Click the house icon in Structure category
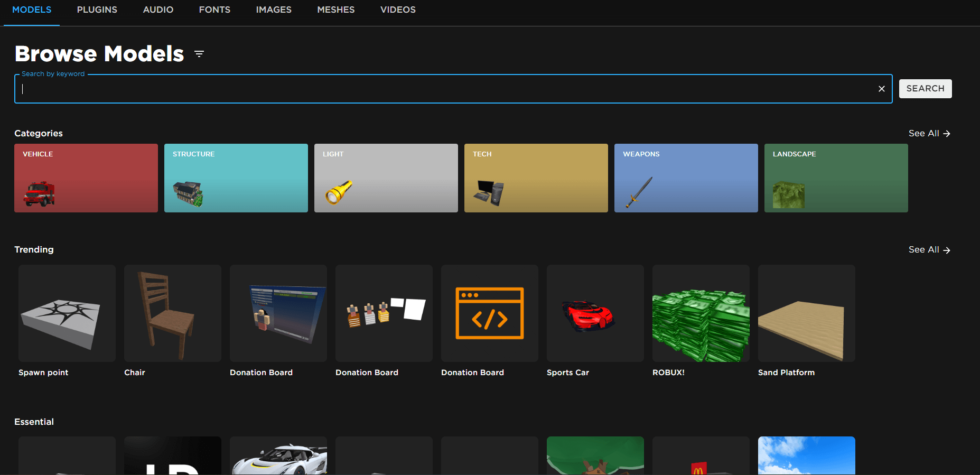The height and width of the screenshot is (475, 980). click(188, 194)
